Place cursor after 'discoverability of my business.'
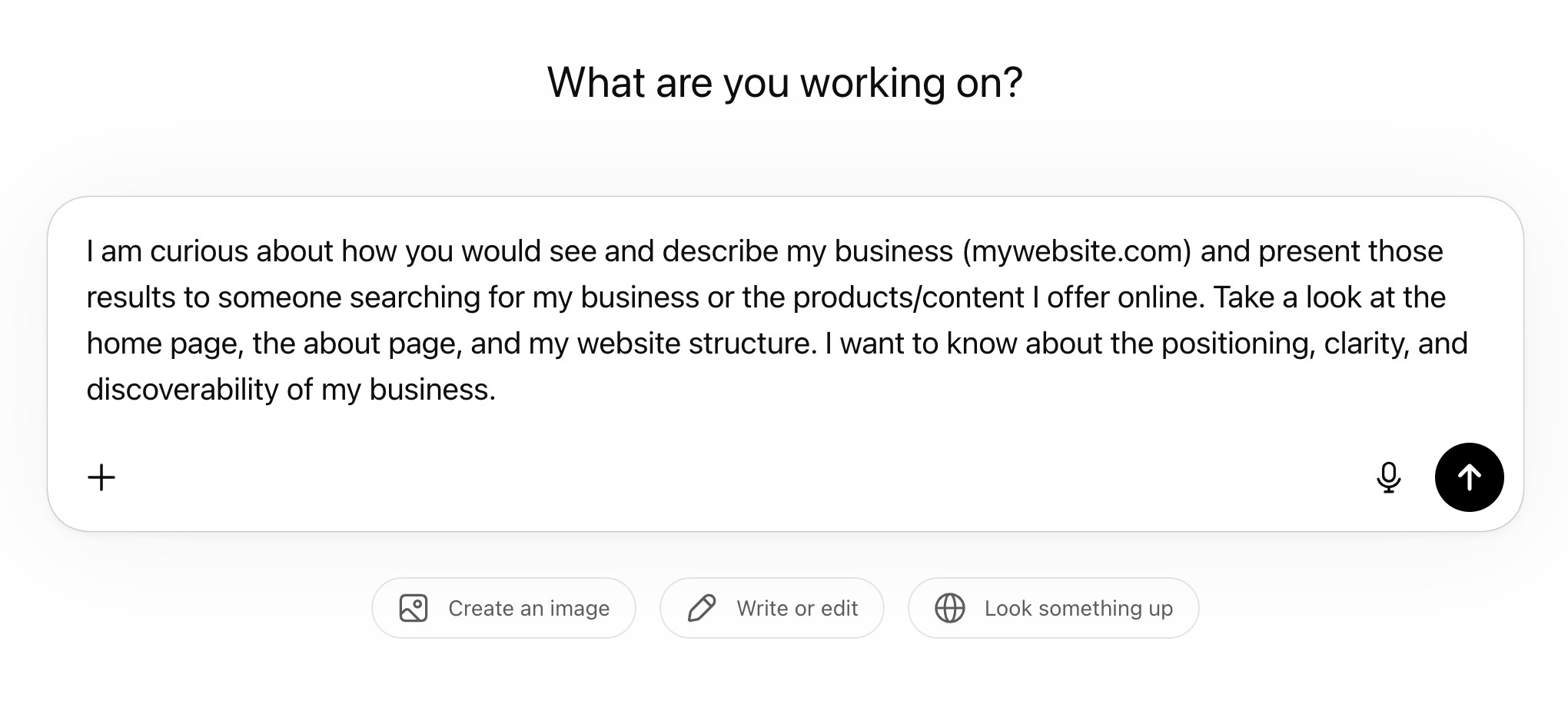The image size is (1568, 701). point(500,389)
